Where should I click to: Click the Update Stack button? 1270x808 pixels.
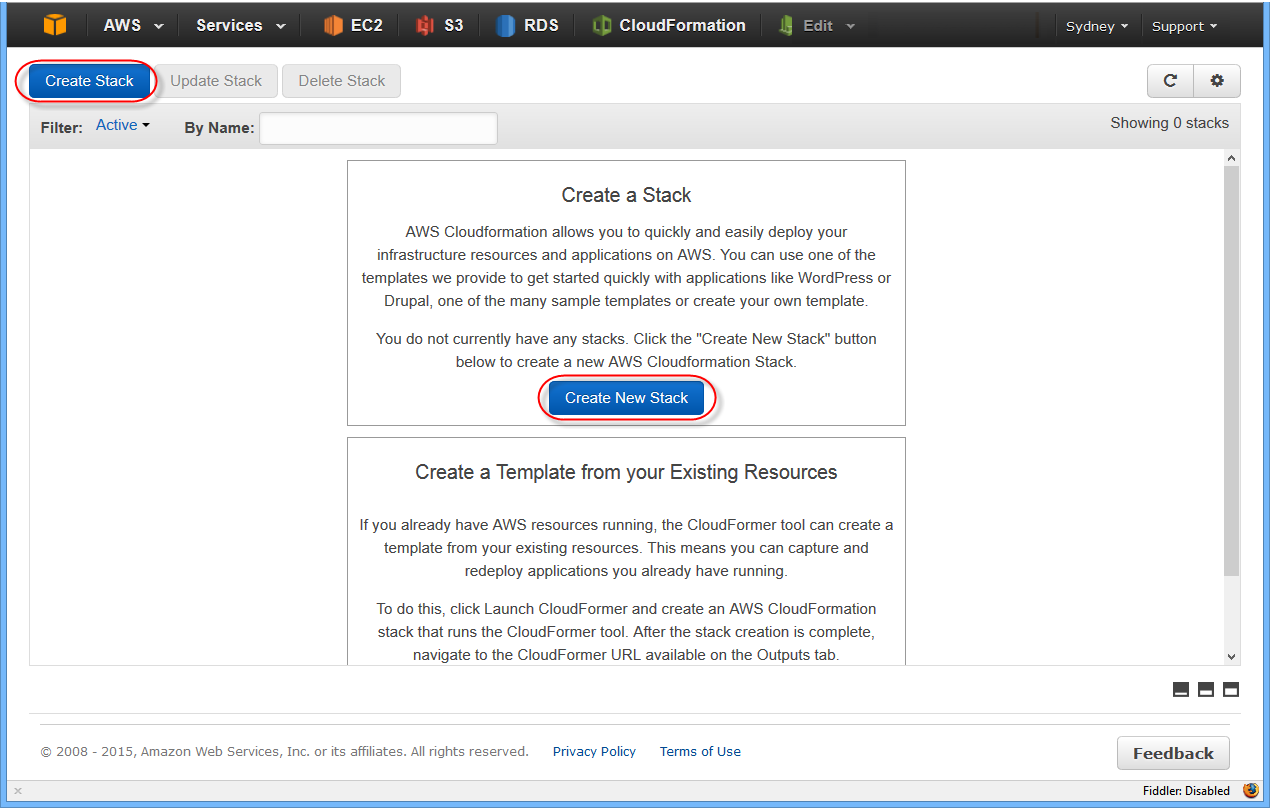tap(216, 81)
